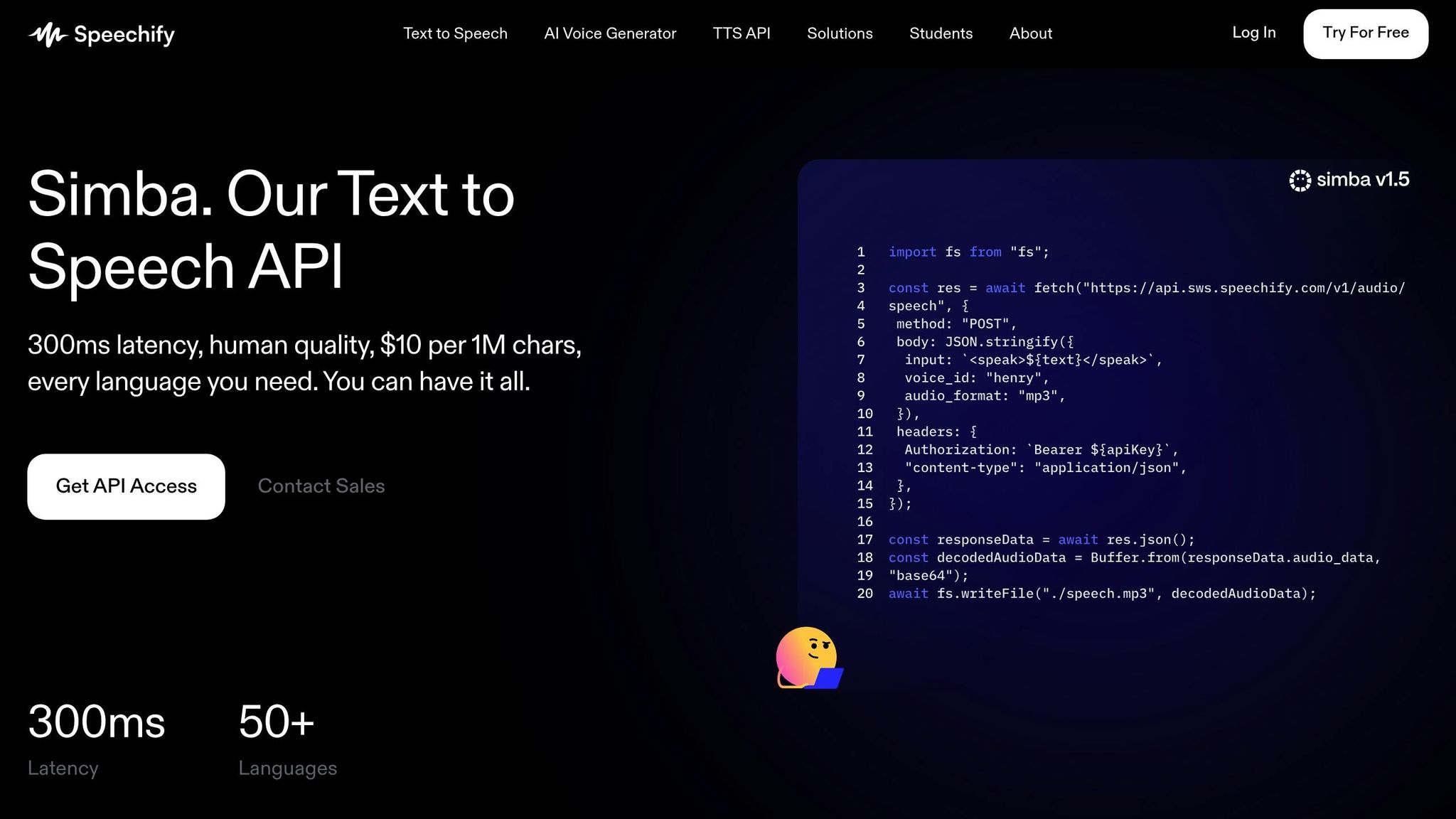Open the AI Voice Generator menu
This screenshot has height=819, width=1456.
click(610, 33)
